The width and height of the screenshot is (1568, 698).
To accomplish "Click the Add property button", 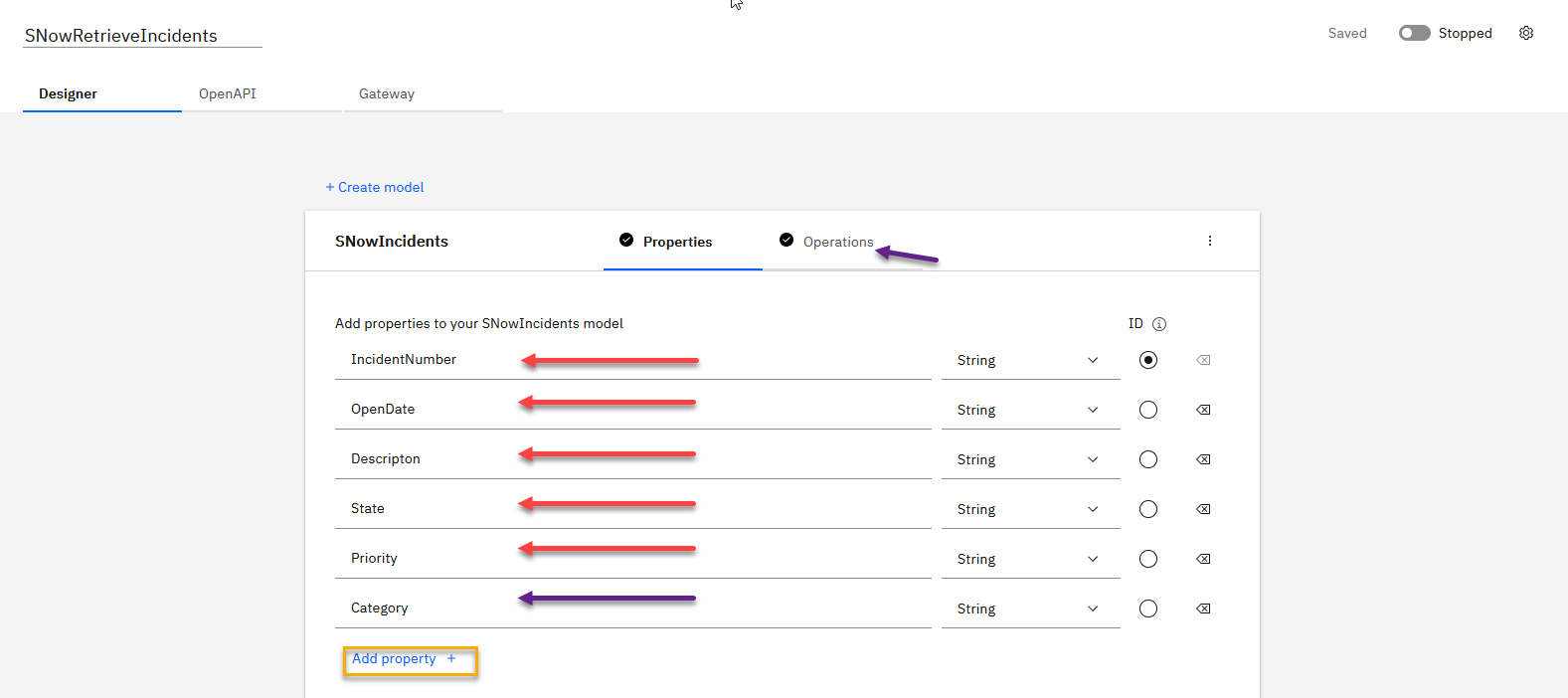I will (405, 658).
